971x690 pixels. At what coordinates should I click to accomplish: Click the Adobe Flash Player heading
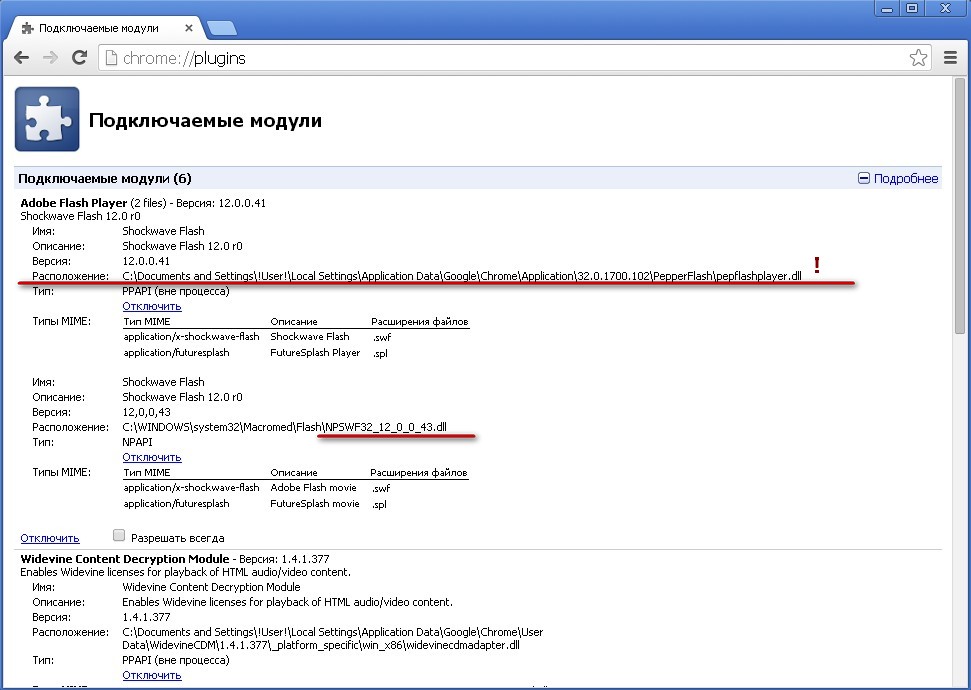(x=74, y=203)
